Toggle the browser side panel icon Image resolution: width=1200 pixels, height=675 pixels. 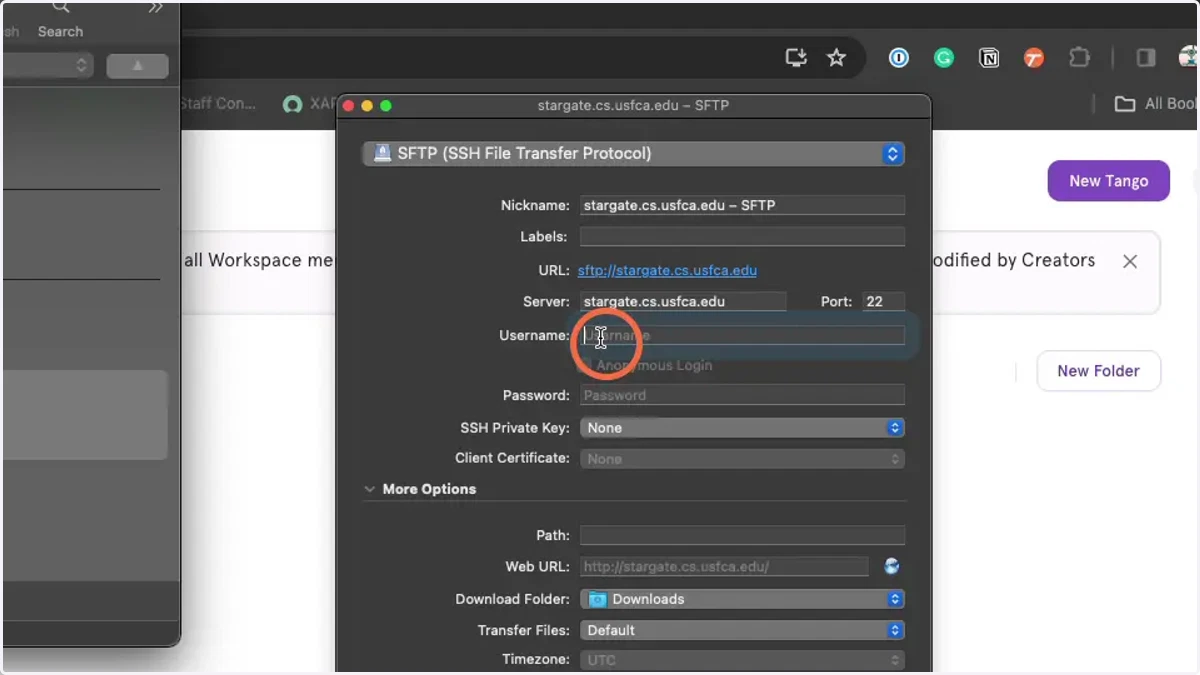[x=1146, y=58]
